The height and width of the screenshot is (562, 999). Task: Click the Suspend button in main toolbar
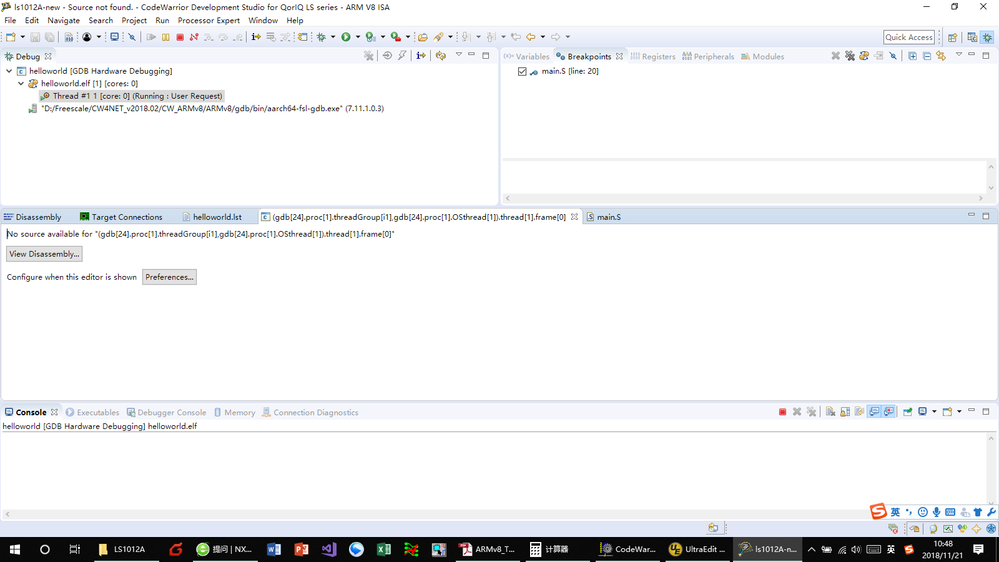click(166, 37)
